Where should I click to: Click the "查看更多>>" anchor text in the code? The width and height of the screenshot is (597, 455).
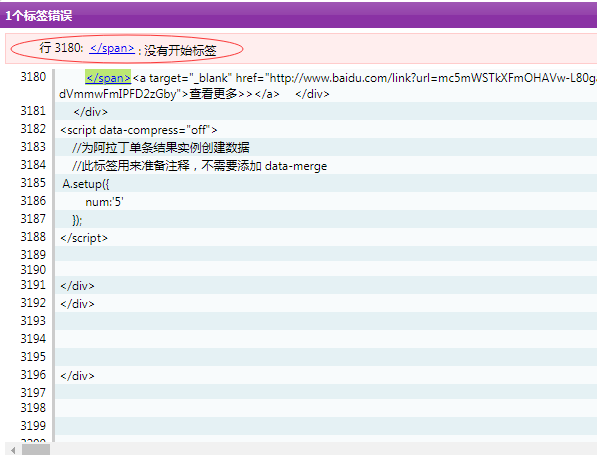(x=221, y=94)
